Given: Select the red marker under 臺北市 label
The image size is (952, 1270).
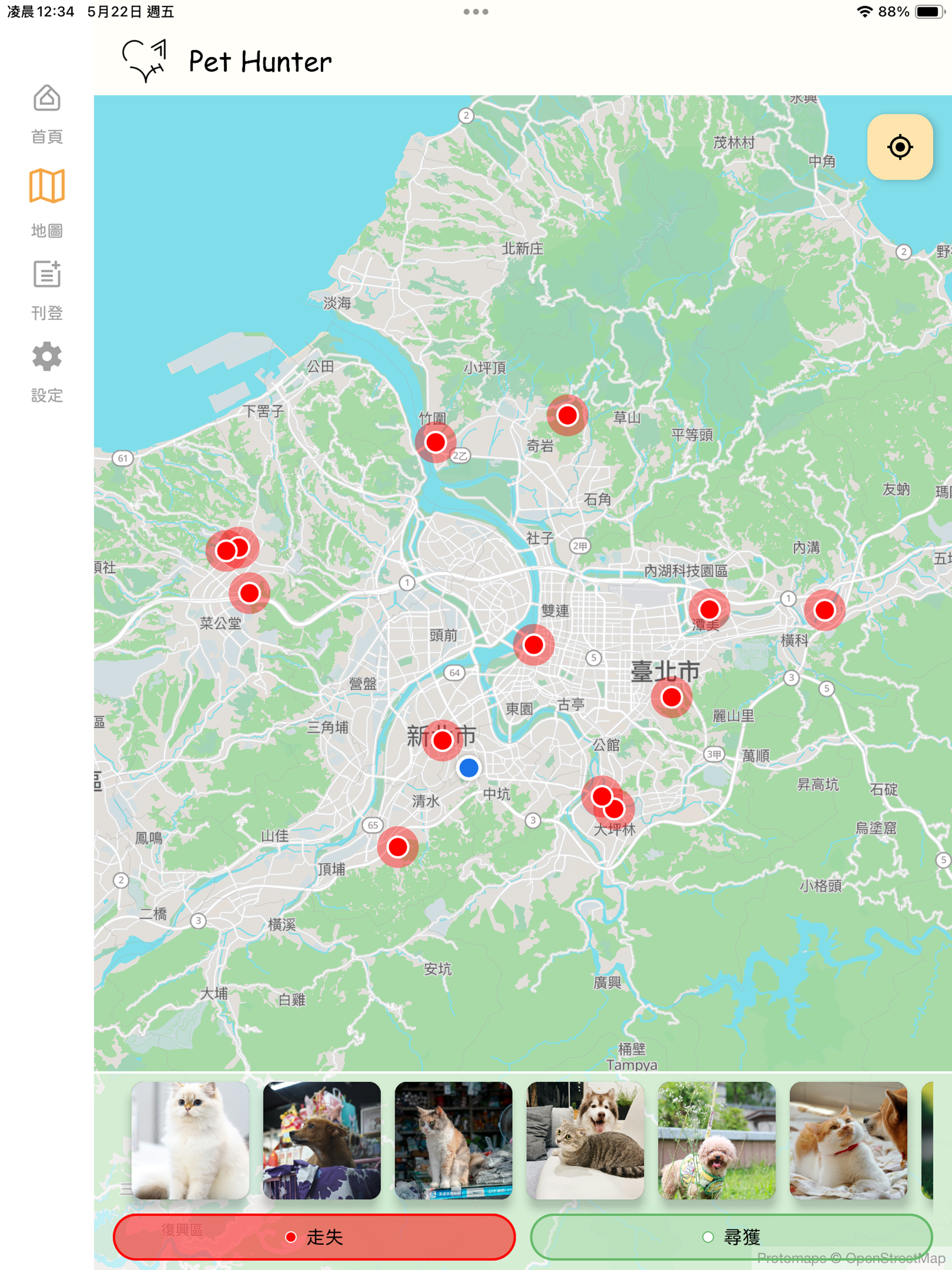Looking at the screenshot, I should [672, 697].
